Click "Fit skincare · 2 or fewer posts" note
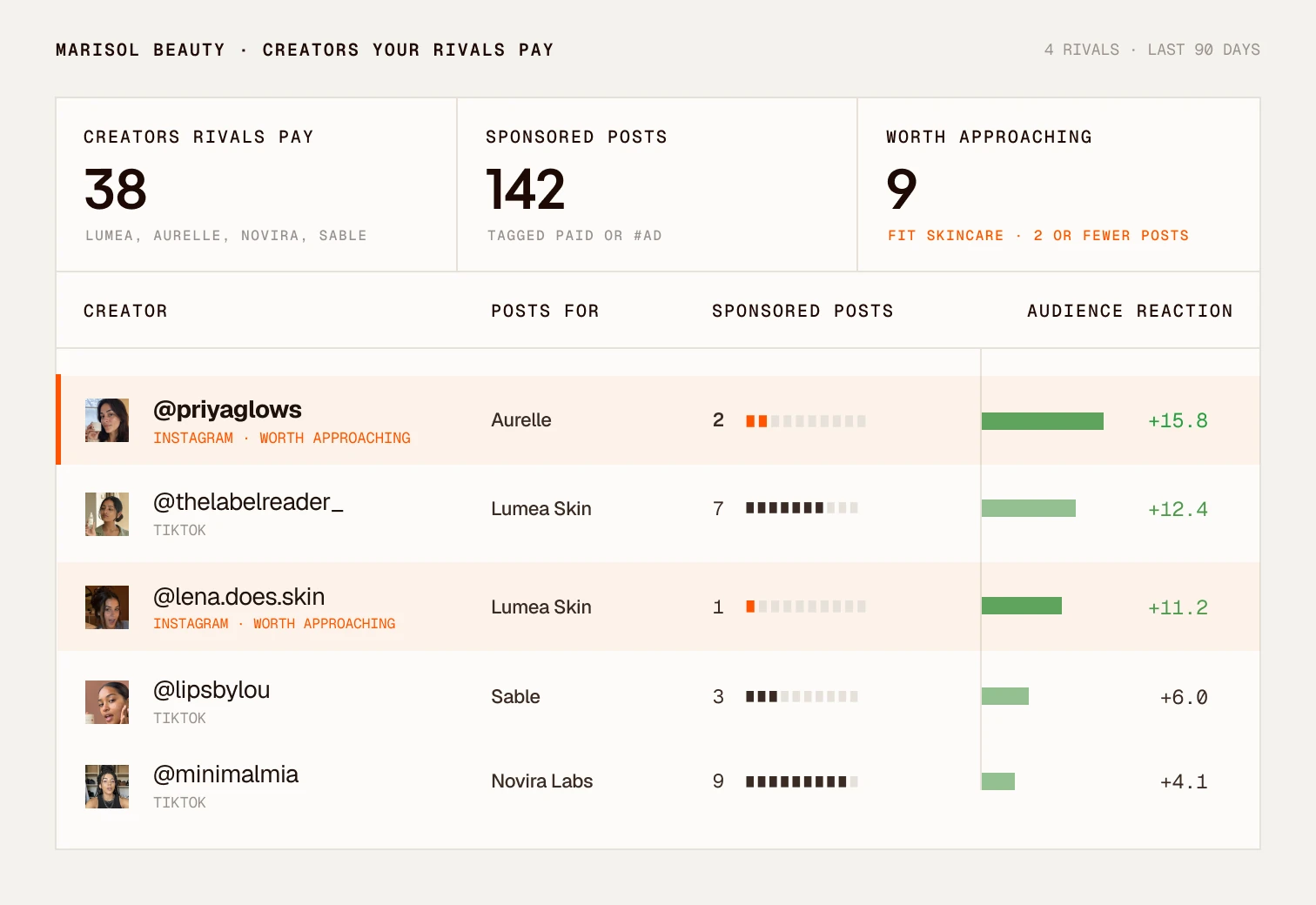The image size is (1316, 905). click(x=1038, y=236)
